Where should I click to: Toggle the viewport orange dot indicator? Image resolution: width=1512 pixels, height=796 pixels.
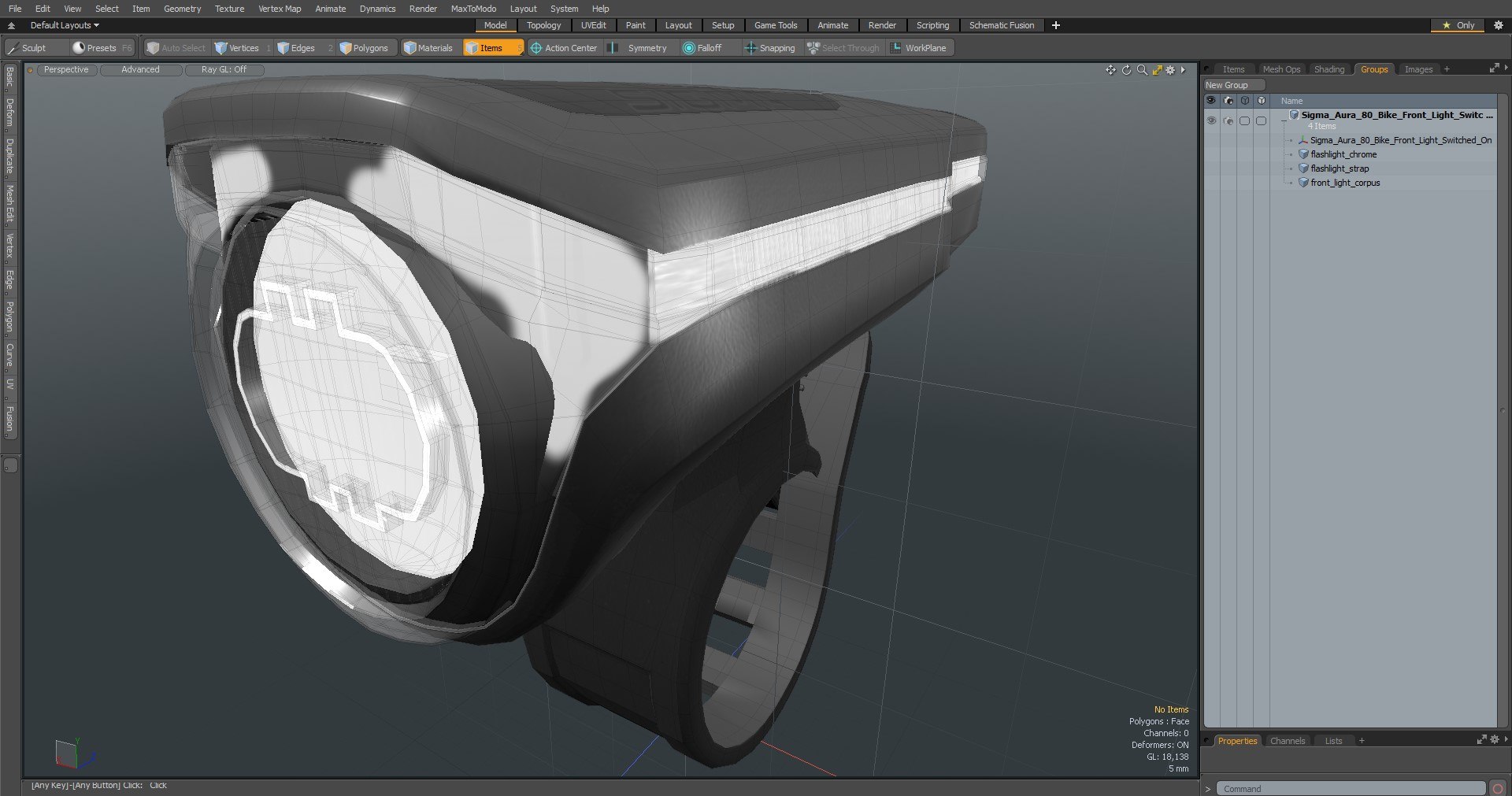[30, 70]
